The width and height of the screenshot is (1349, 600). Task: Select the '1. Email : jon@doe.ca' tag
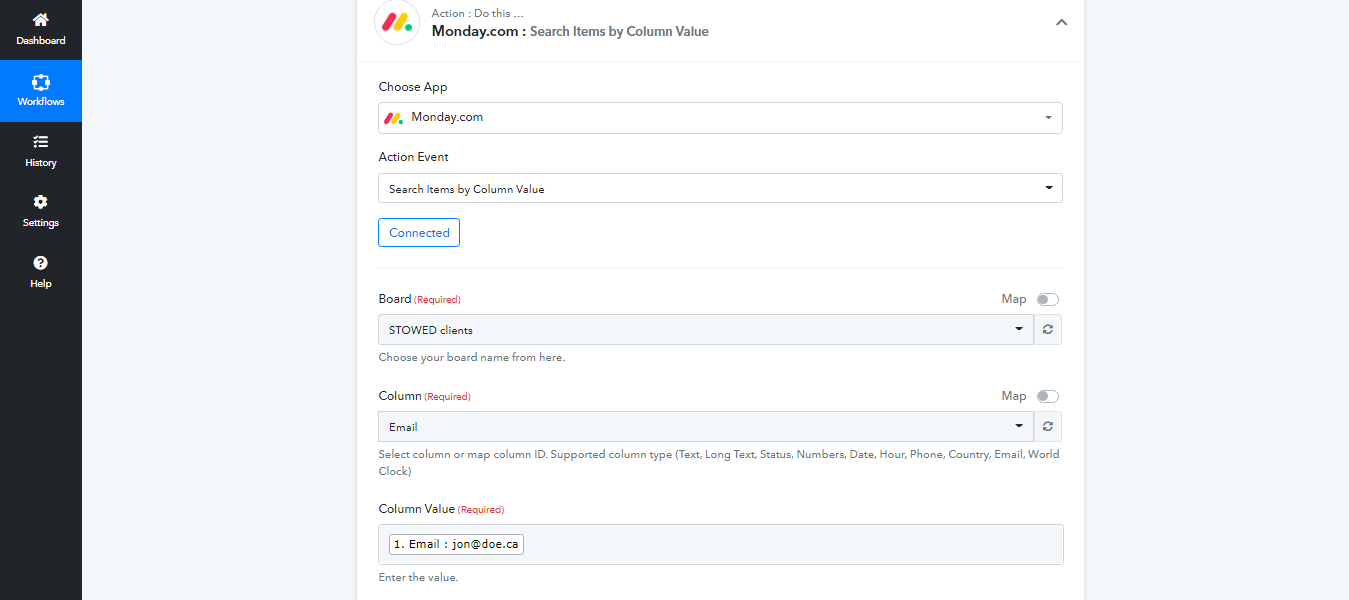456,544
